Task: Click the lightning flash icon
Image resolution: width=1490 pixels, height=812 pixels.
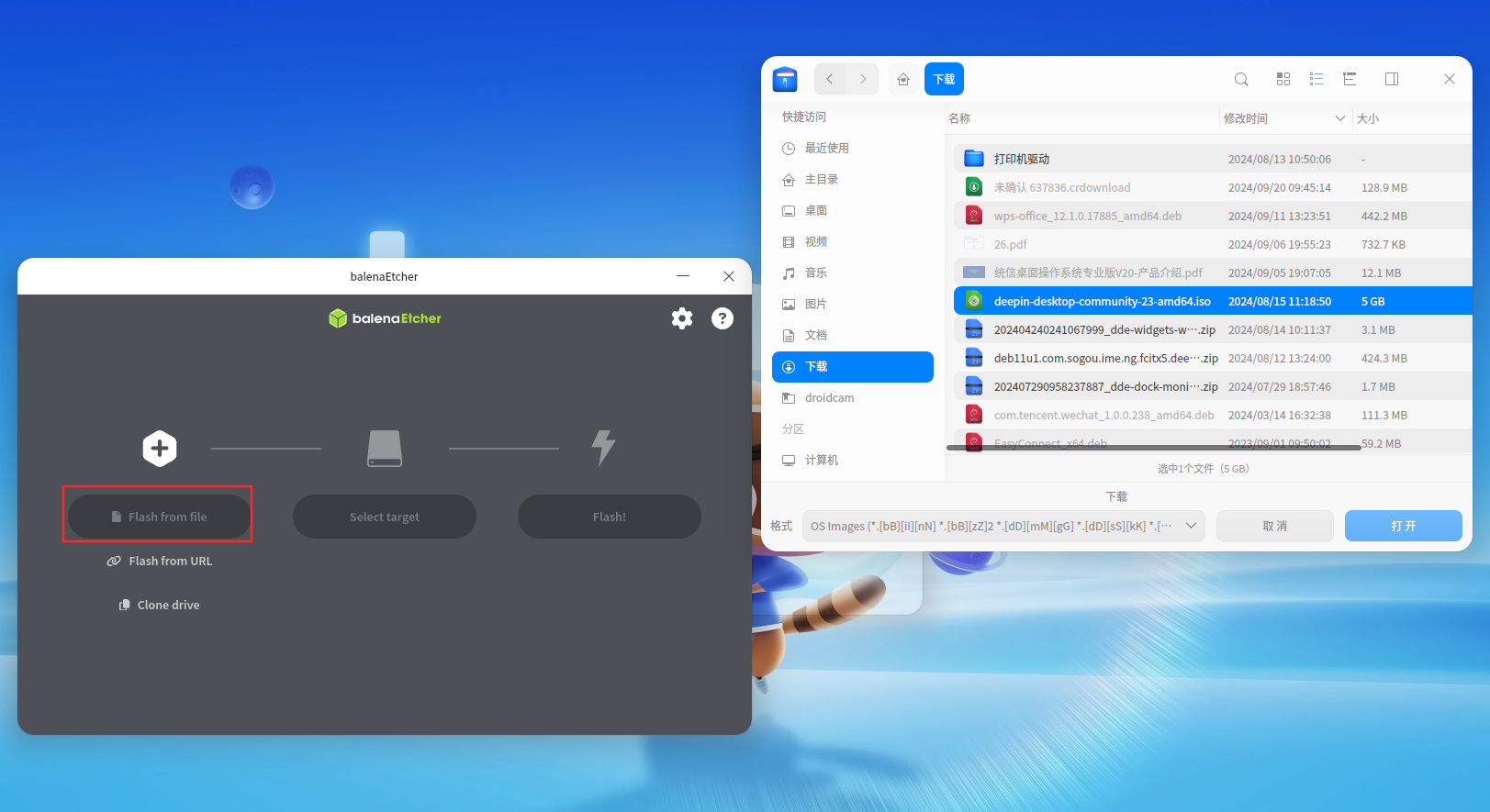Action: pos(603,448)
